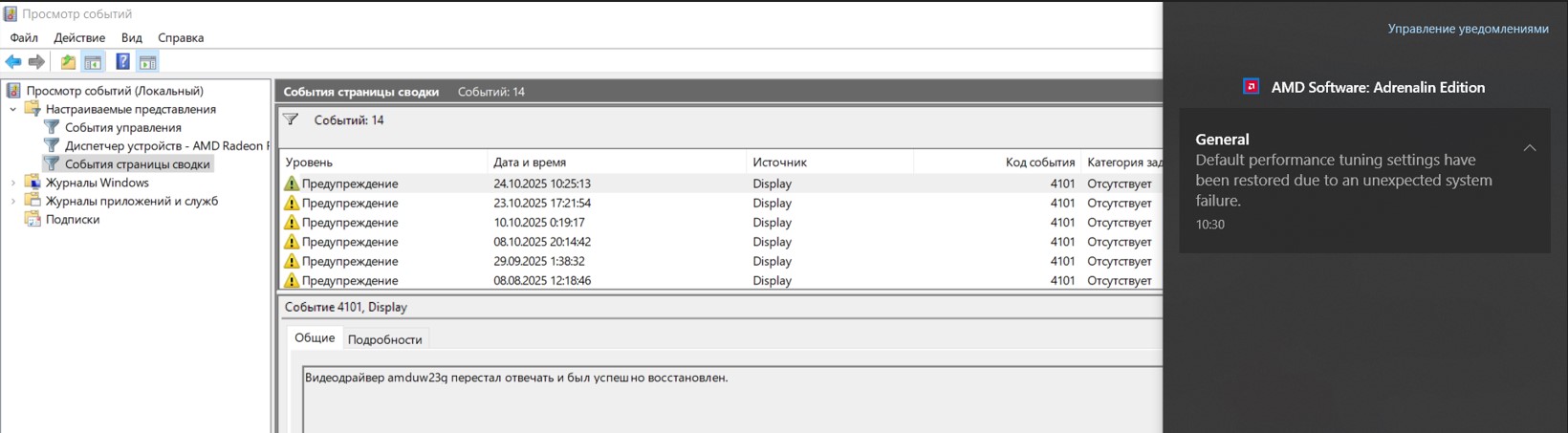Click the AMD Software notification app icon

click(x=1251, y=87)
